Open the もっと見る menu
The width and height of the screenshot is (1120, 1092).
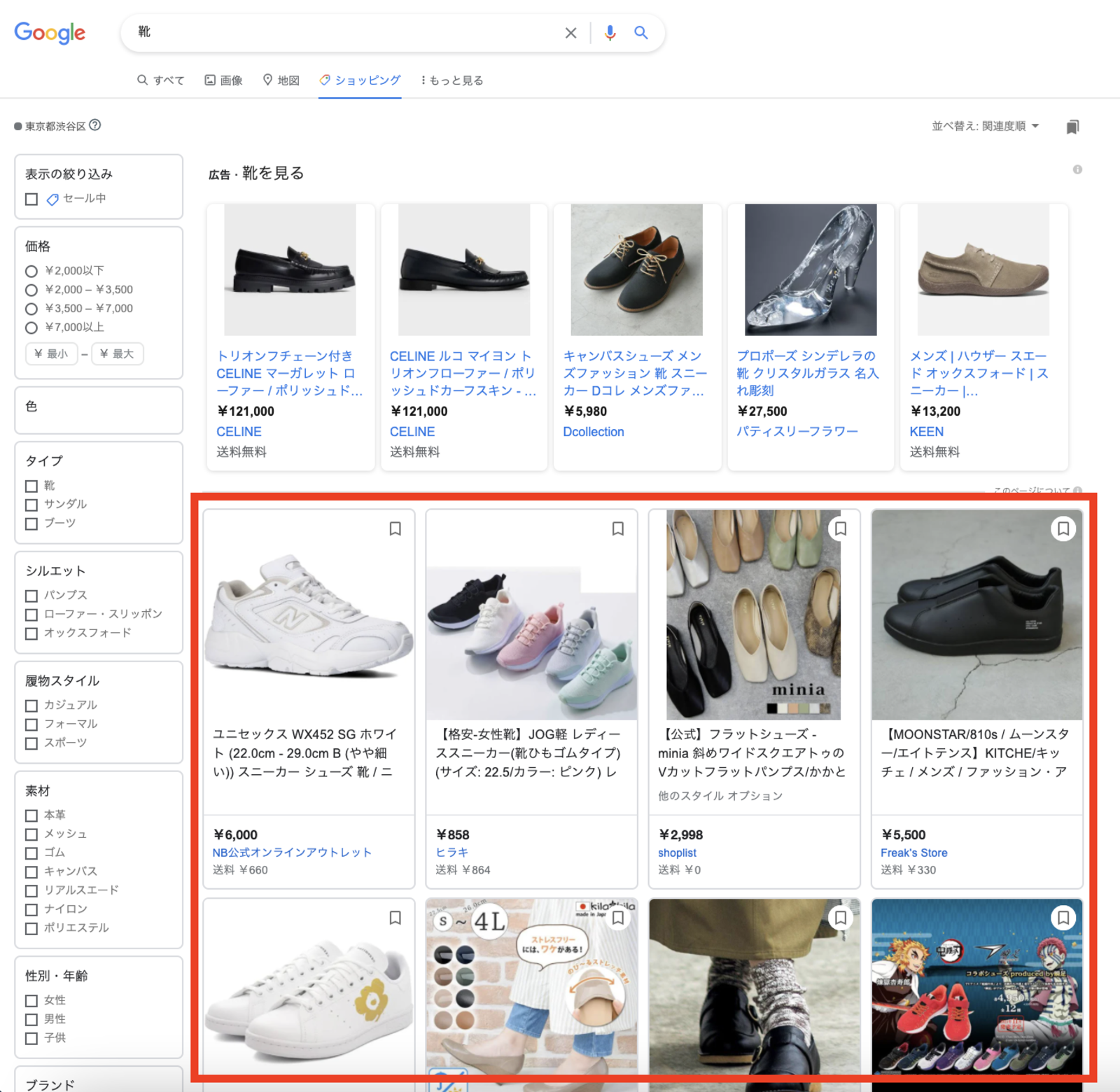pos(451,80)
